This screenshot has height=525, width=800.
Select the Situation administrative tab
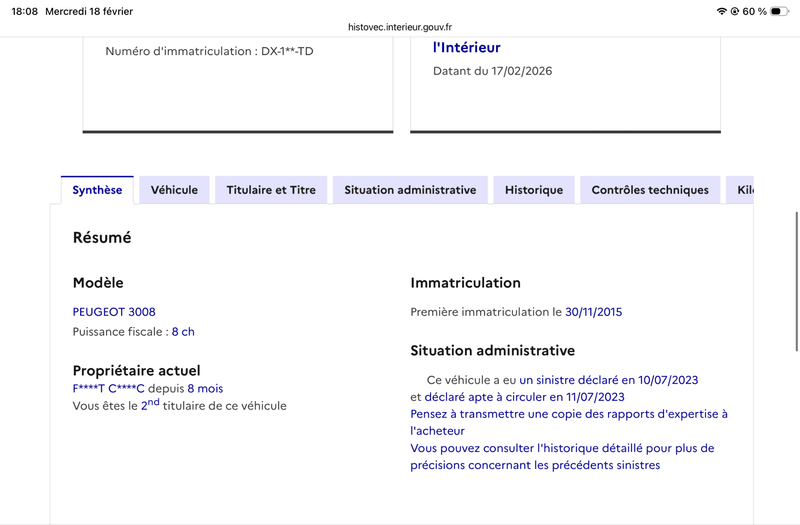point(410,190)
